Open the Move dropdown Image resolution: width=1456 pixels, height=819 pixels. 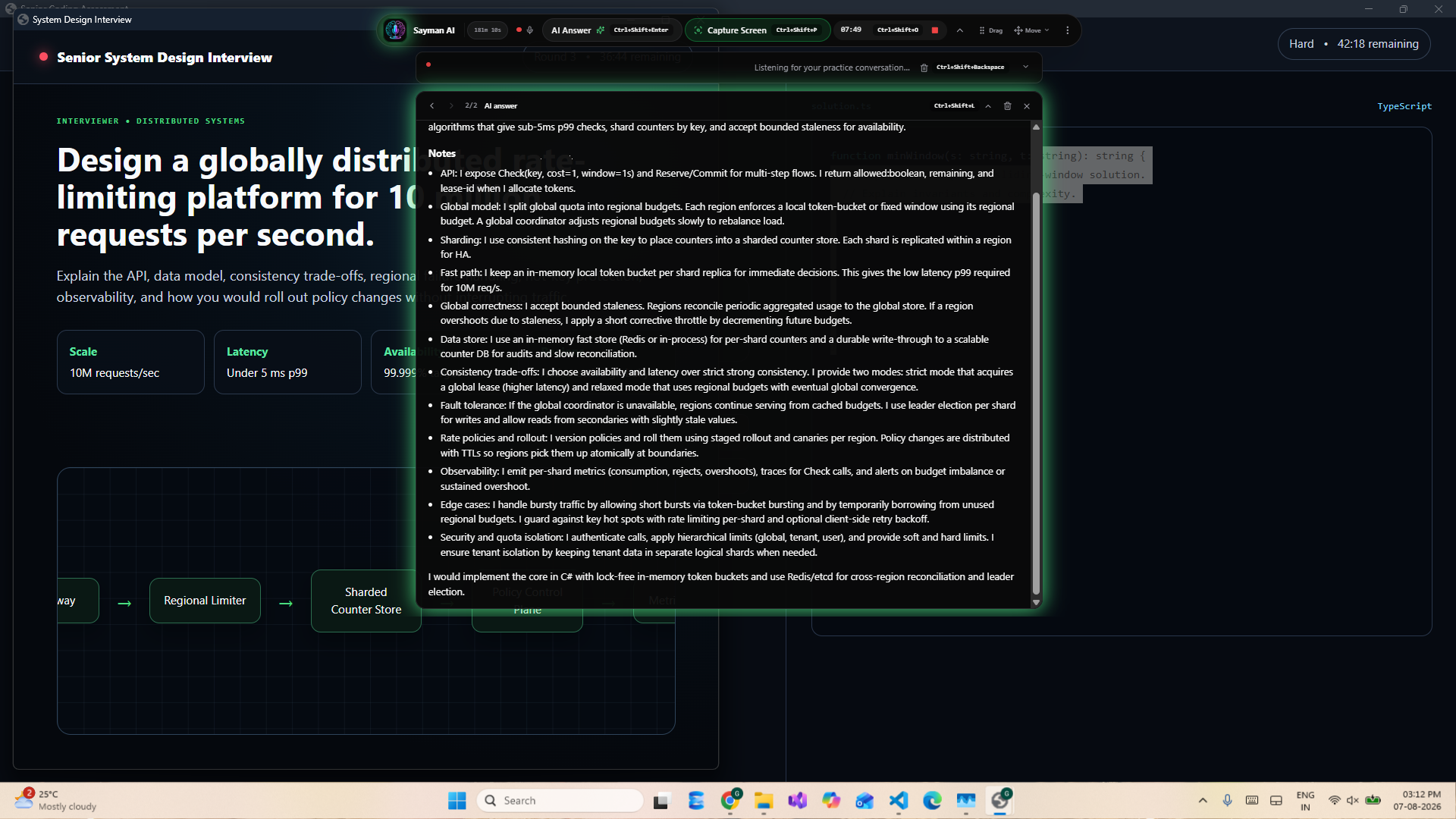(x=1031, y=30)
